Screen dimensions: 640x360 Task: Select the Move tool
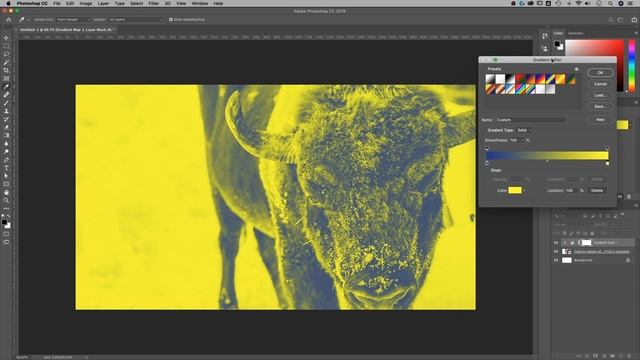click(6, 38)
